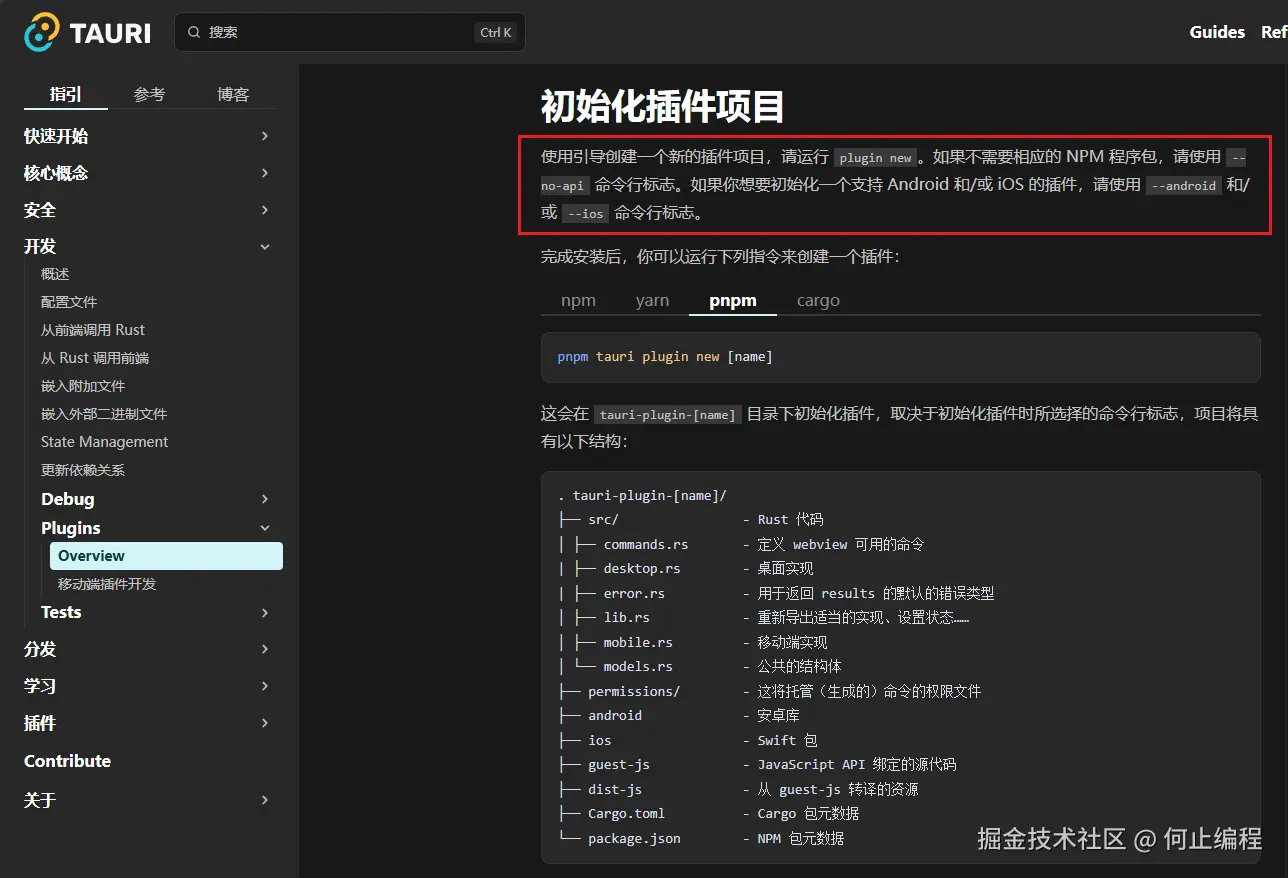Click the search magnifier icon
1288x878 pixels.
click(194, 32)
